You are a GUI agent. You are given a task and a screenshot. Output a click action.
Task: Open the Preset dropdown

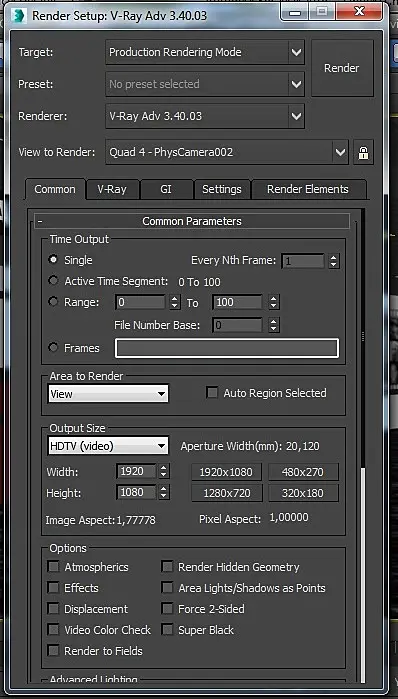coord(205,84)
